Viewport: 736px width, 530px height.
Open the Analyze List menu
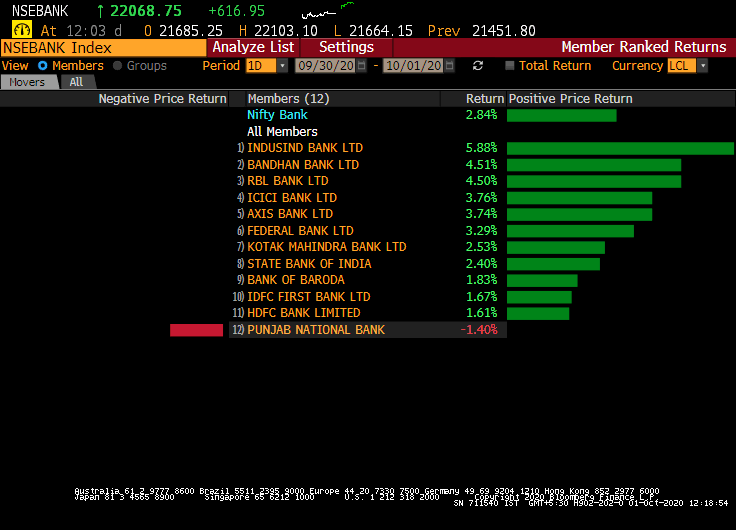(253, 47)
